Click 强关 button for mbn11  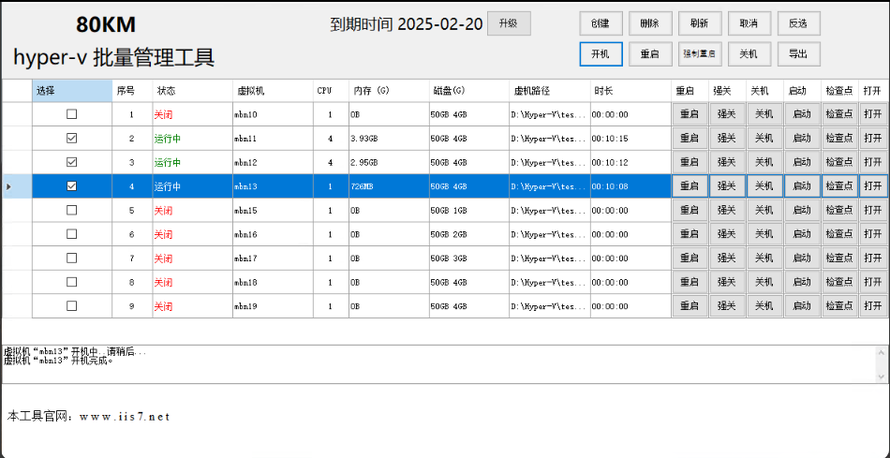[727, 138]
